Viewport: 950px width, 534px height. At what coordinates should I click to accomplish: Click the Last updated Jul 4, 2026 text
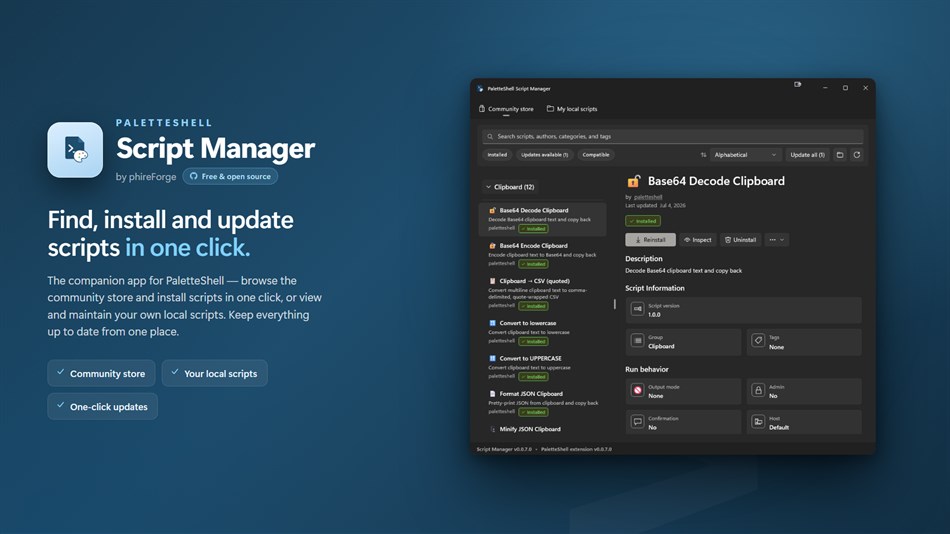[655, 205]
